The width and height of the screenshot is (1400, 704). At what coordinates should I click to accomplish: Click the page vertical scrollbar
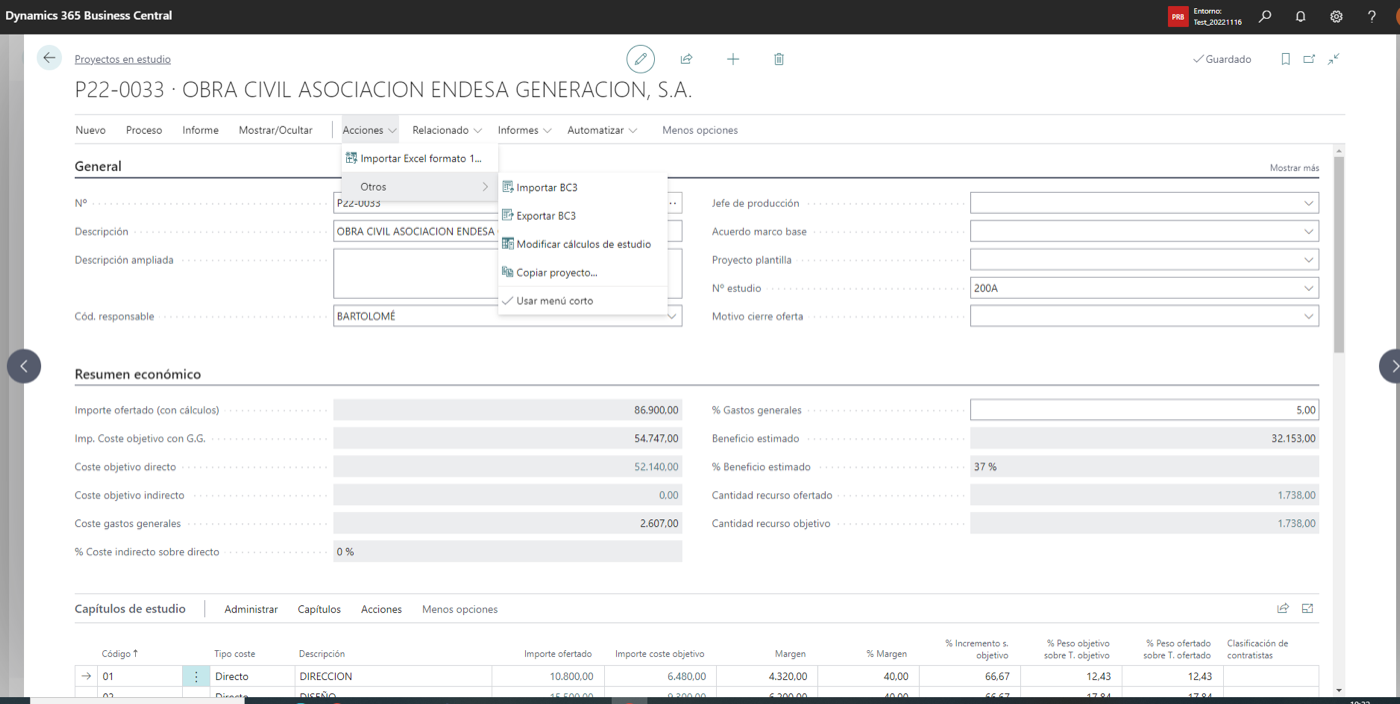click(x=1339, y=255)
